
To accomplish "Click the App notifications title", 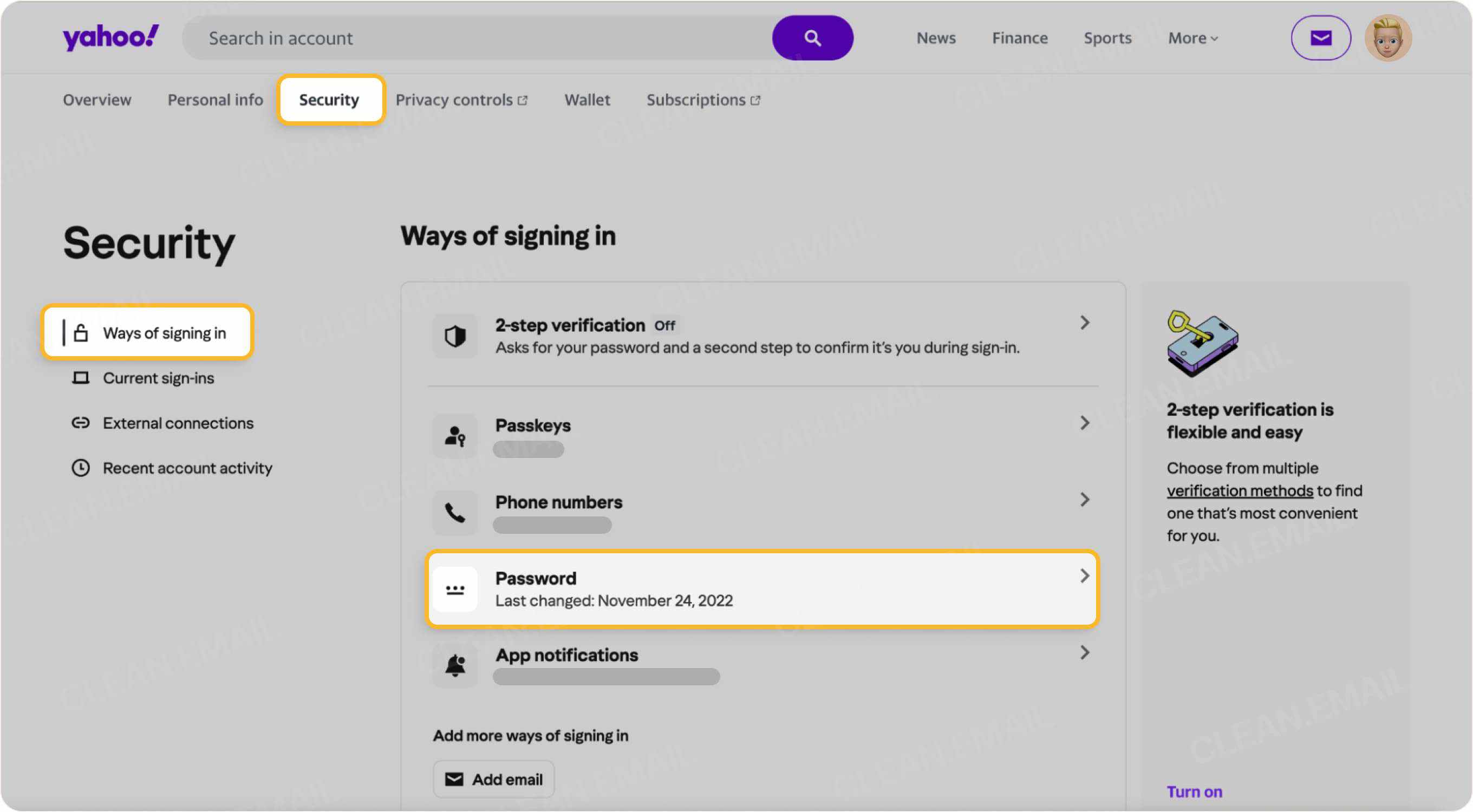I will [566, 655].
